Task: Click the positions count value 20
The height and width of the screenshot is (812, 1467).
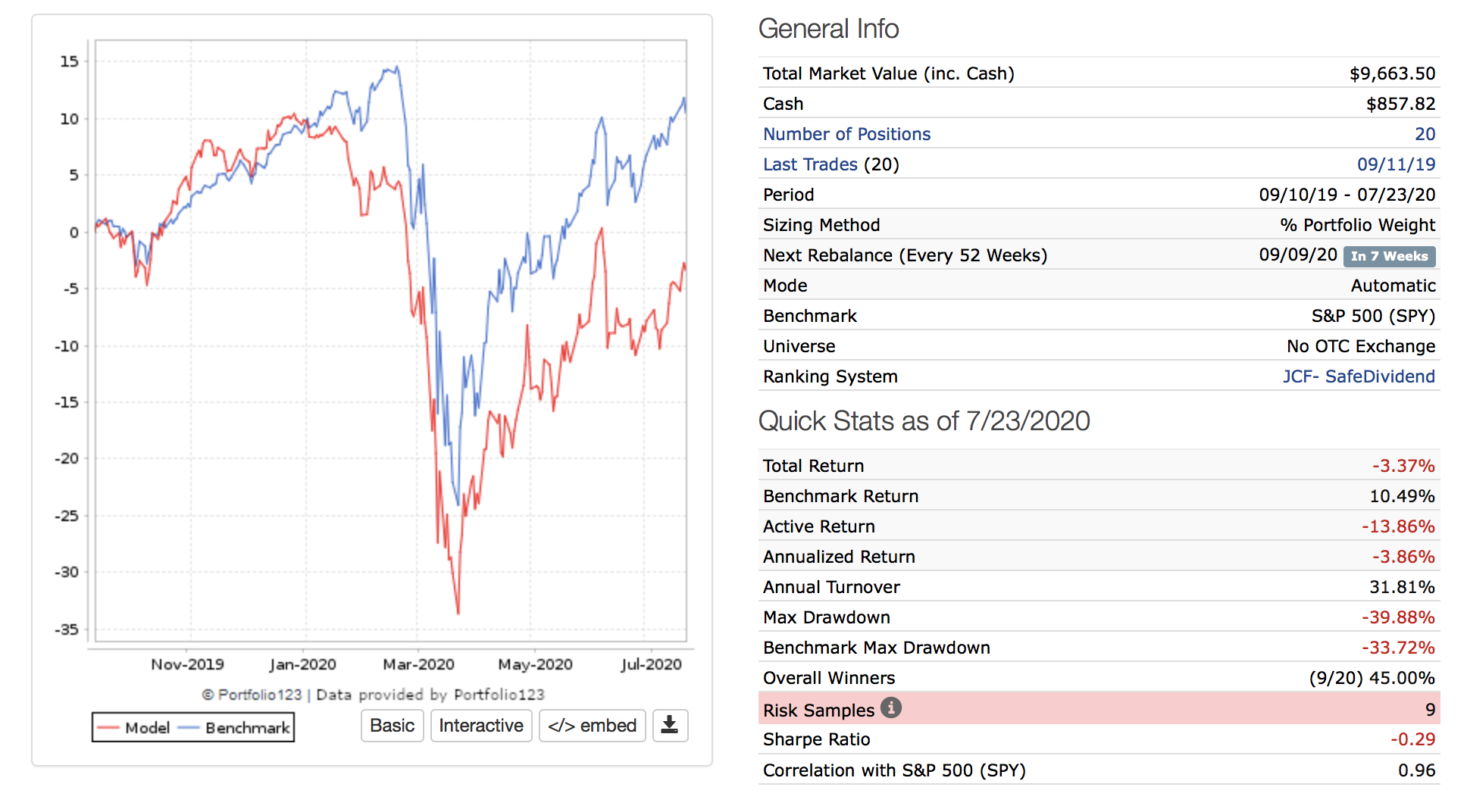Action: [x=1425, y=134]
